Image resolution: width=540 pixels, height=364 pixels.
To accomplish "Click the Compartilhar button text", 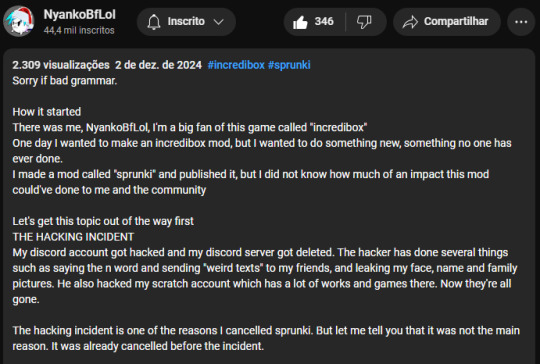I will (x=456, y=21).
